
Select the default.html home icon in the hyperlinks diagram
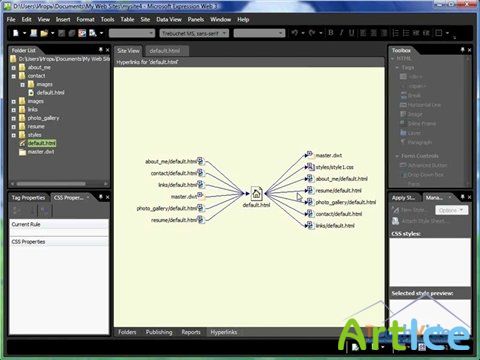tap(256, 193)
